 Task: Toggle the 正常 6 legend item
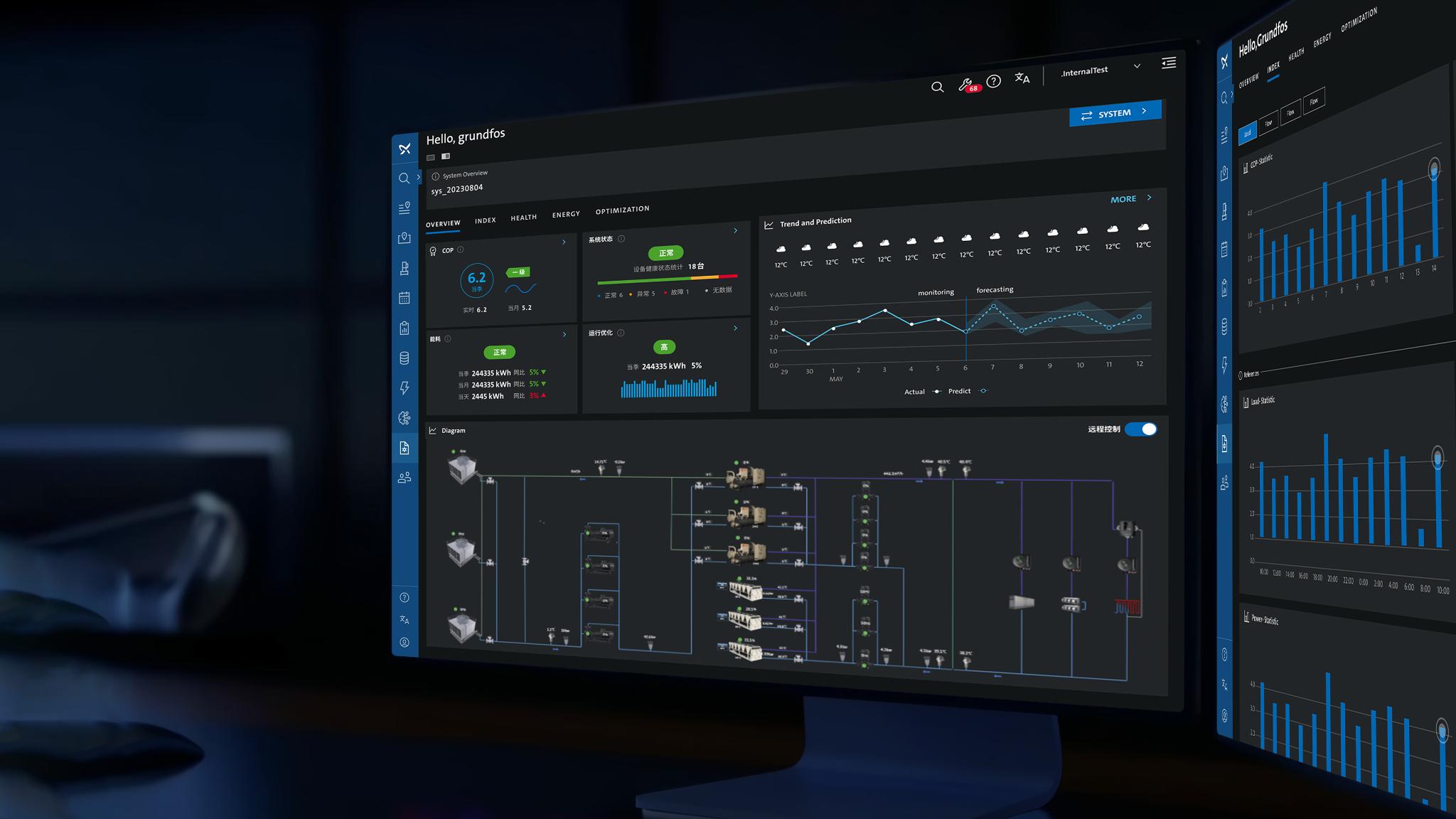coord(611,295)
